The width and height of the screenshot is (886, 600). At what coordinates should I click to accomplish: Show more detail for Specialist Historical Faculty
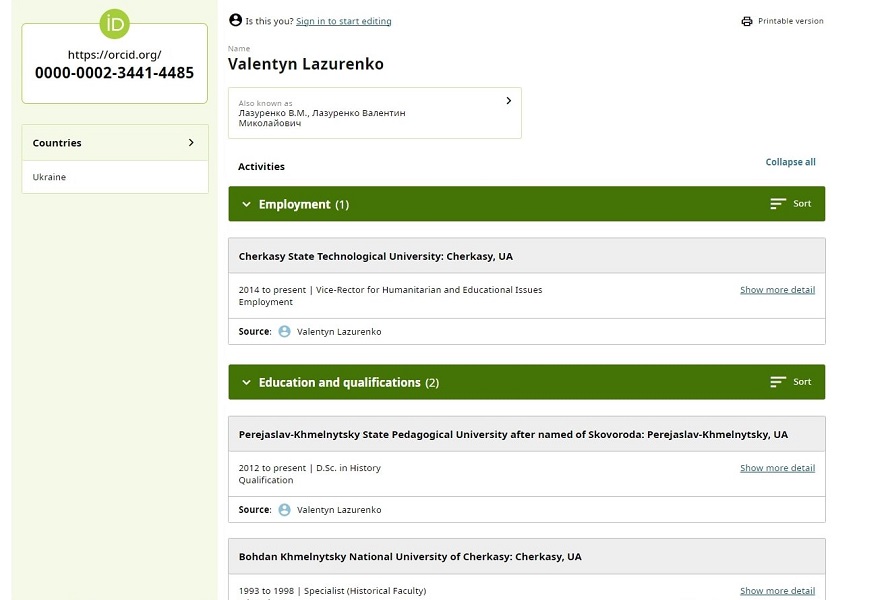pyautogui.click(x=778, y=590)
